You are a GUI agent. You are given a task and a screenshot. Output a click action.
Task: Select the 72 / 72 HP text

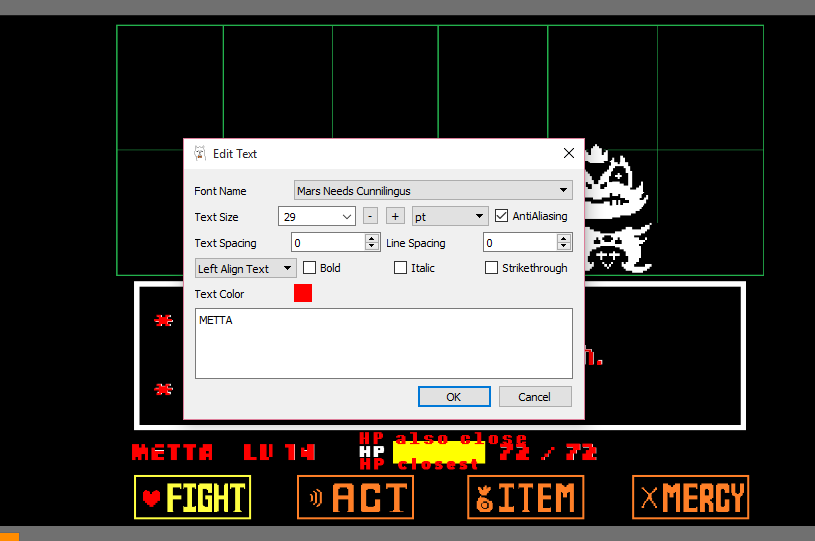coord(548,452)
